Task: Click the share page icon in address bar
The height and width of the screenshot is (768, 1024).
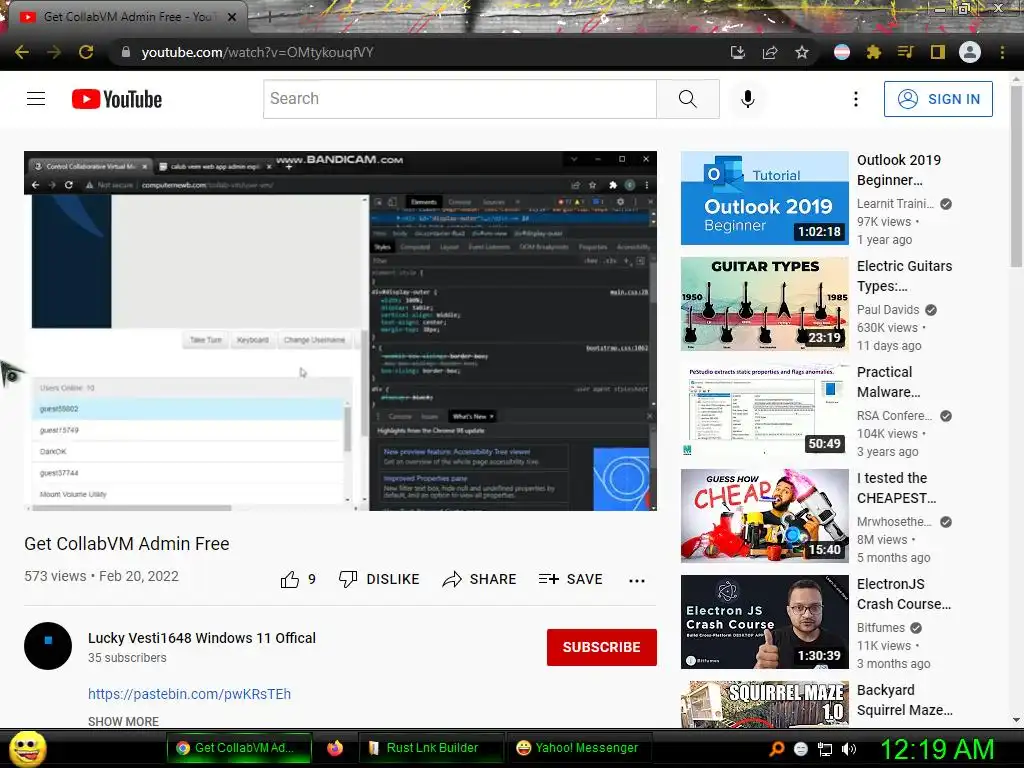Action: coord(770,52)
